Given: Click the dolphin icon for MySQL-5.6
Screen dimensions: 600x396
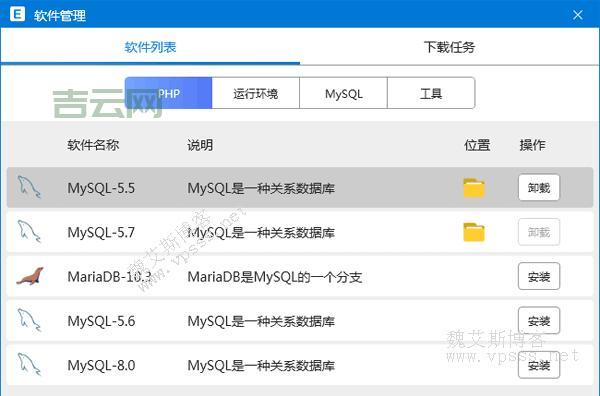Looking at the screenshot, I should (29, 320).
